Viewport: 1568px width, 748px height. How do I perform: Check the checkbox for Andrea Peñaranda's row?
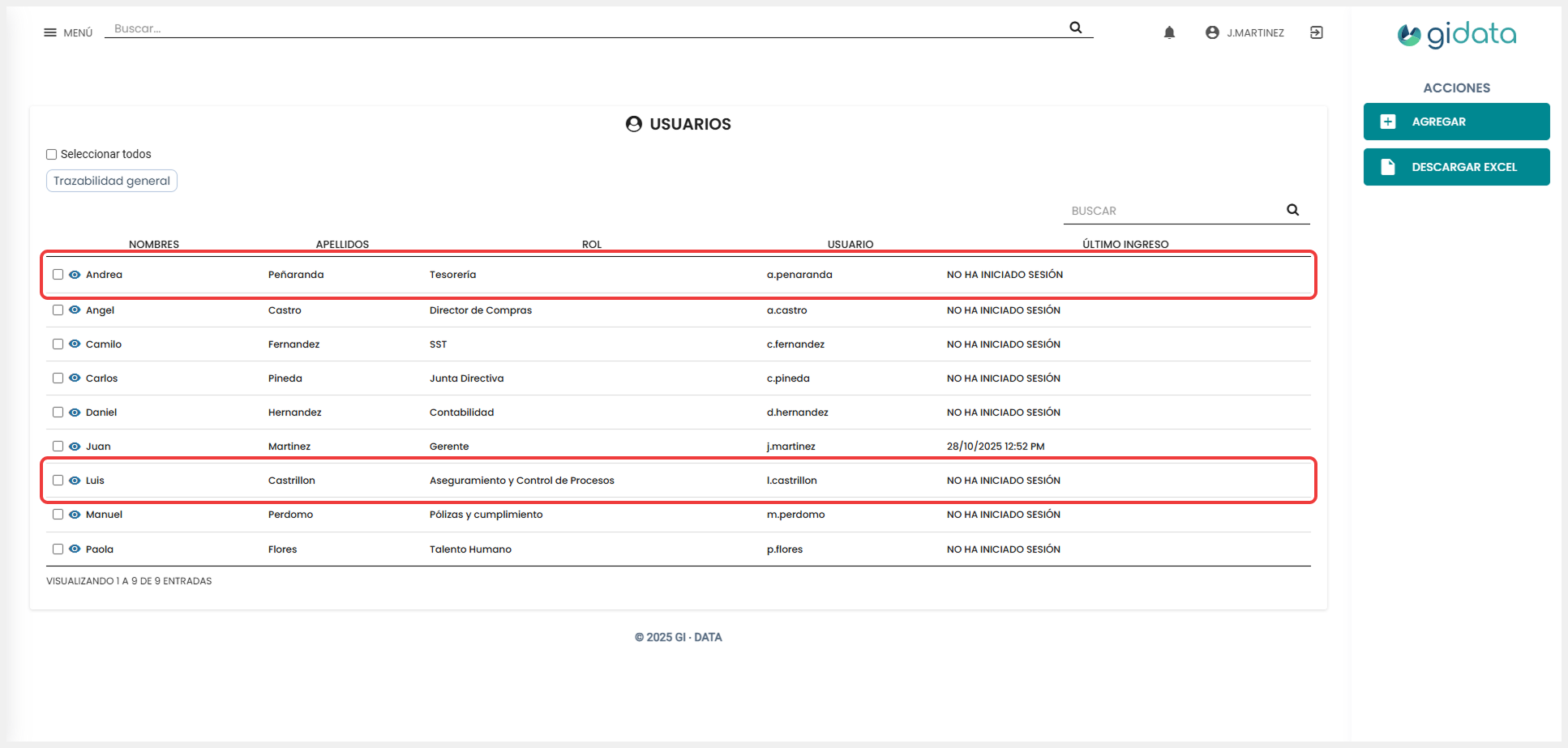click(x=58, y=274)
